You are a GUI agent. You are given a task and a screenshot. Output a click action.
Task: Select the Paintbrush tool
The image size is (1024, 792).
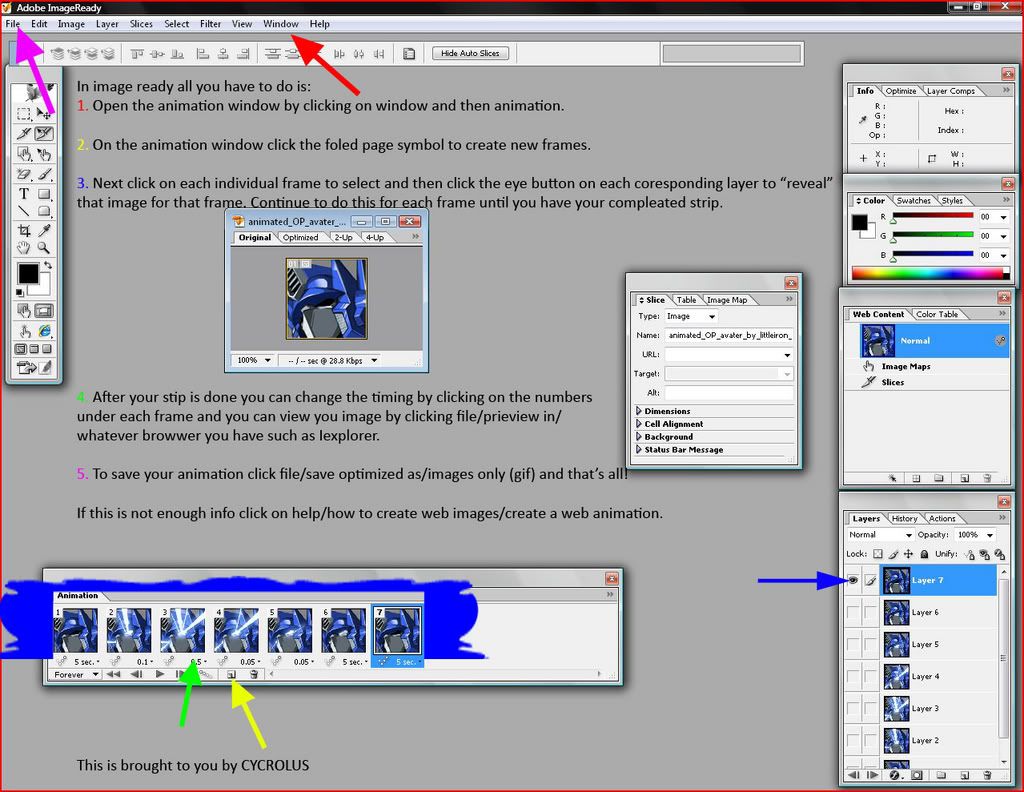coord(44,174)
